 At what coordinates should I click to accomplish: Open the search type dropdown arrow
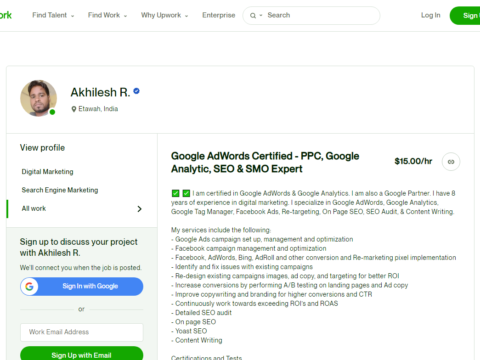point(261,16)
